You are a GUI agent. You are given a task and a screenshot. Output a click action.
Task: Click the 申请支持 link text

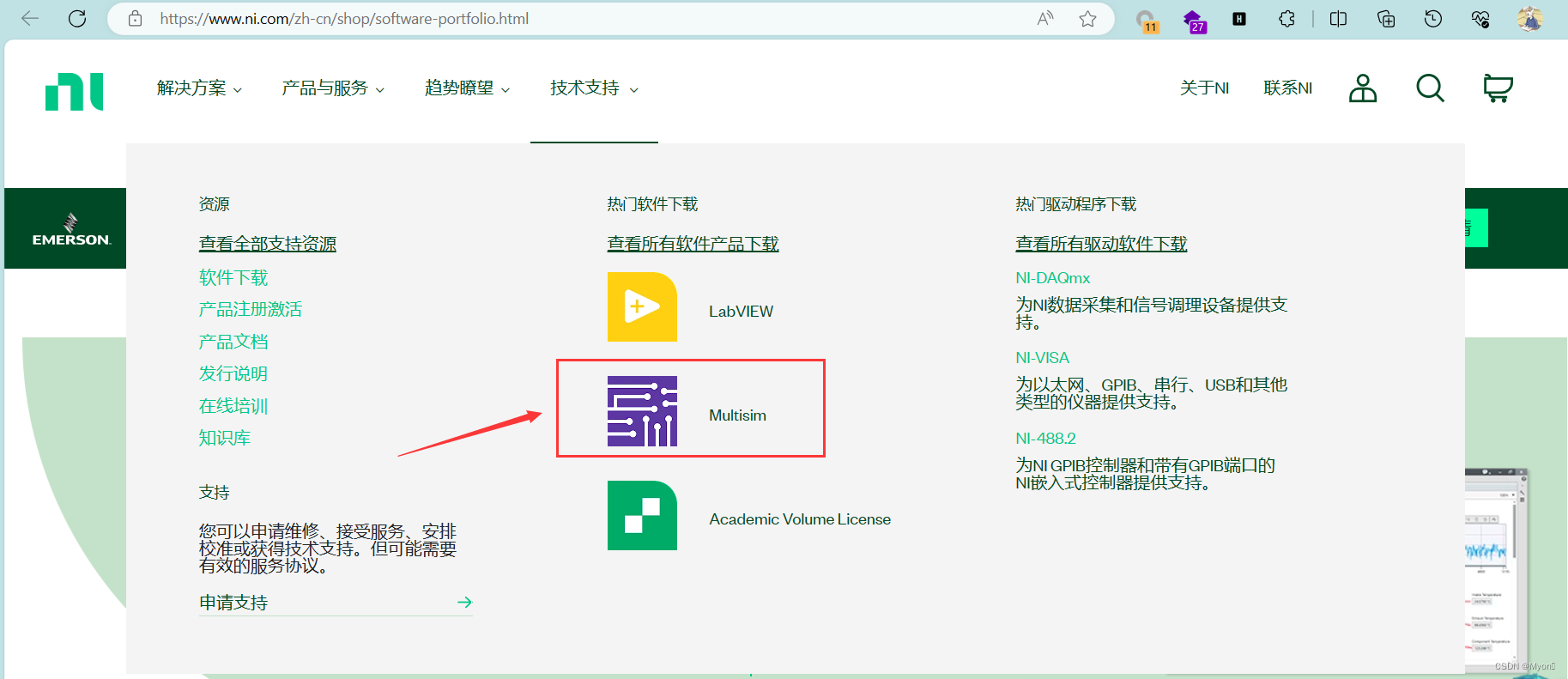tap(233, 603)
